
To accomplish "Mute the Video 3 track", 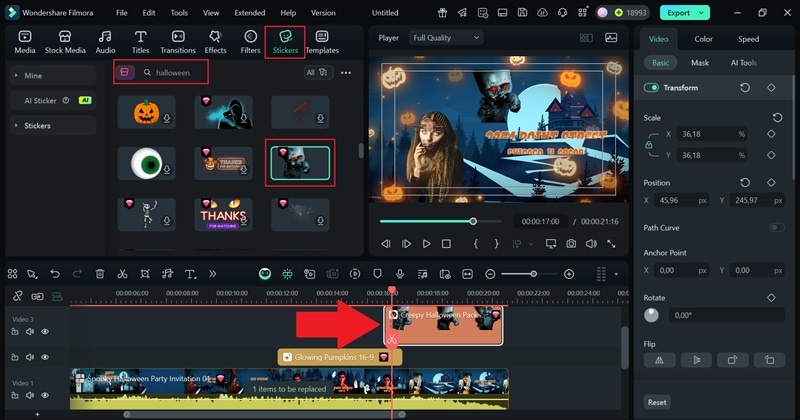I will click(30, 332).
